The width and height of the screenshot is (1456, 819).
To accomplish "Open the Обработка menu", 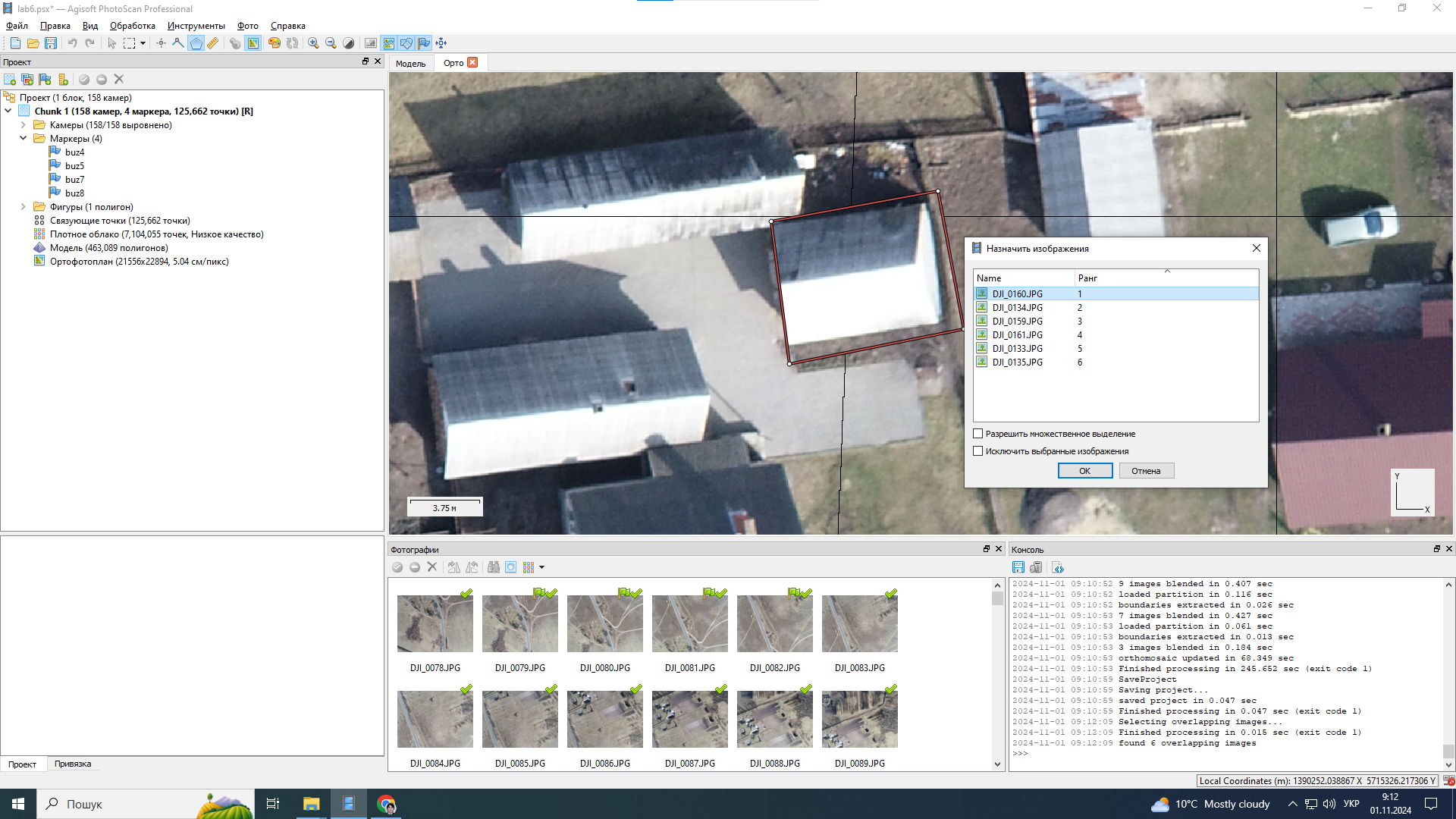I will pos(132,26).
